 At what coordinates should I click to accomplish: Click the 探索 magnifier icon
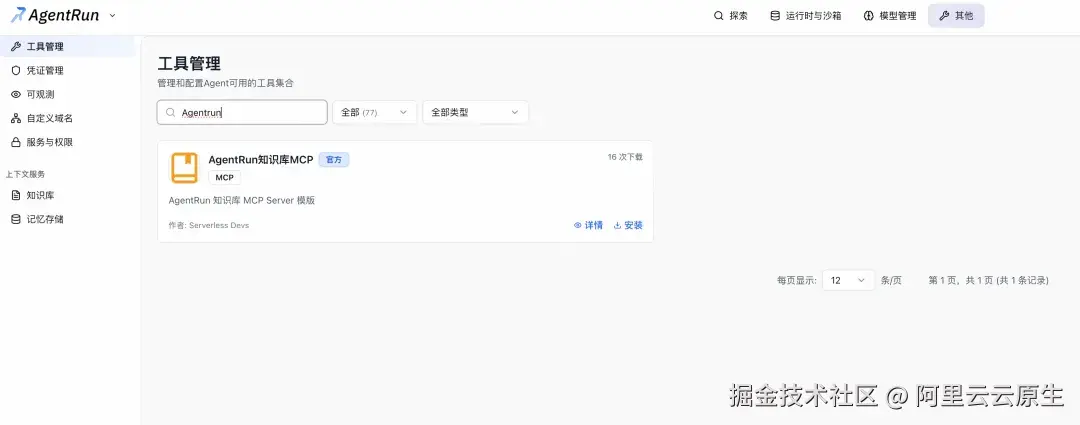click(718, 16)
